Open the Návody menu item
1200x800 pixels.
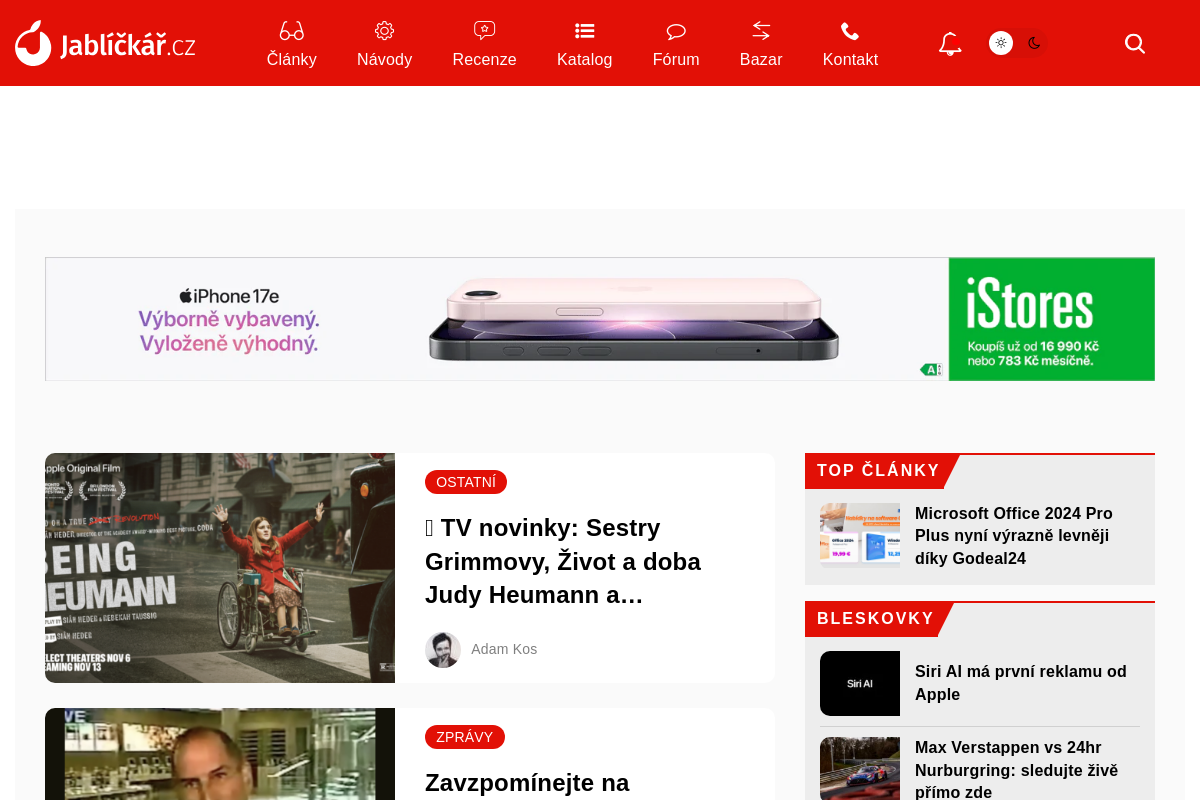click(385, 59)
